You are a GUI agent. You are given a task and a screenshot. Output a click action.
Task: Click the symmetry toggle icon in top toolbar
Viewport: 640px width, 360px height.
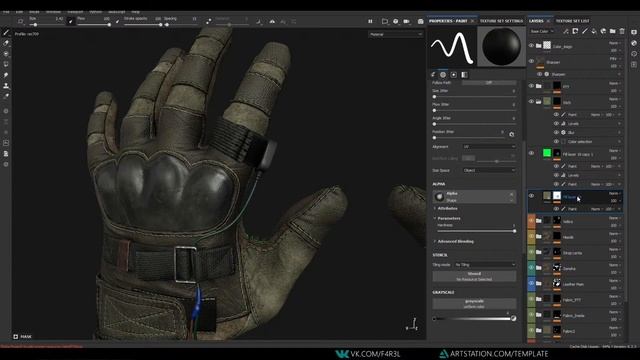click(x=272, y=21)
